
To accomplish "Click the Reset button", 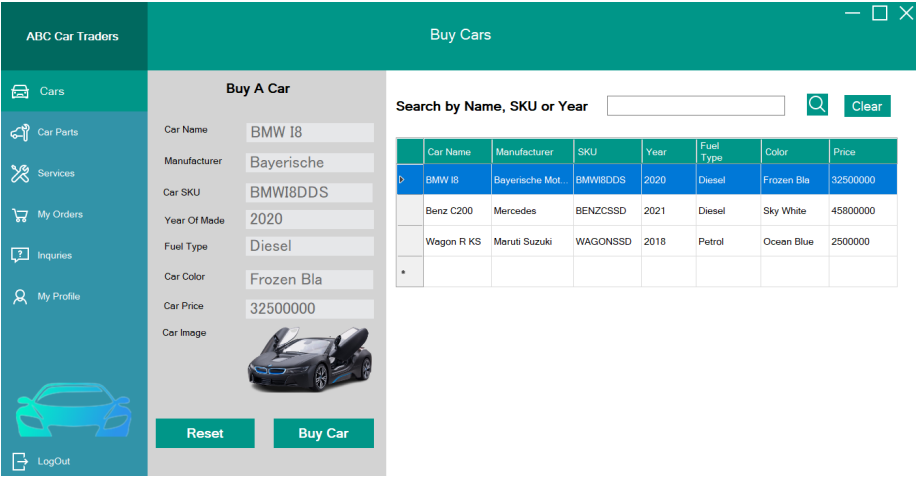I will 205,433.
